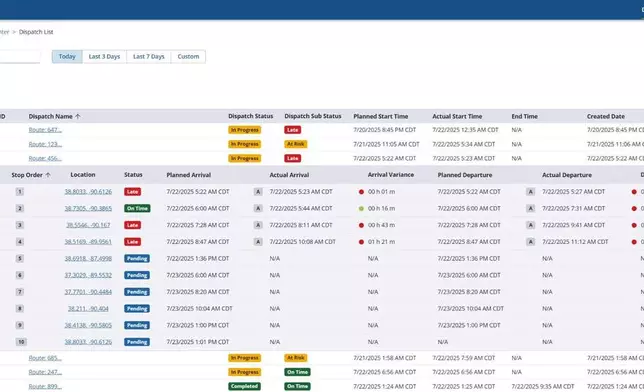Click the A icon beside 9:41 AM departure
Image resolution: width=644 pixels, height=392 pixels.
point(531,225)
